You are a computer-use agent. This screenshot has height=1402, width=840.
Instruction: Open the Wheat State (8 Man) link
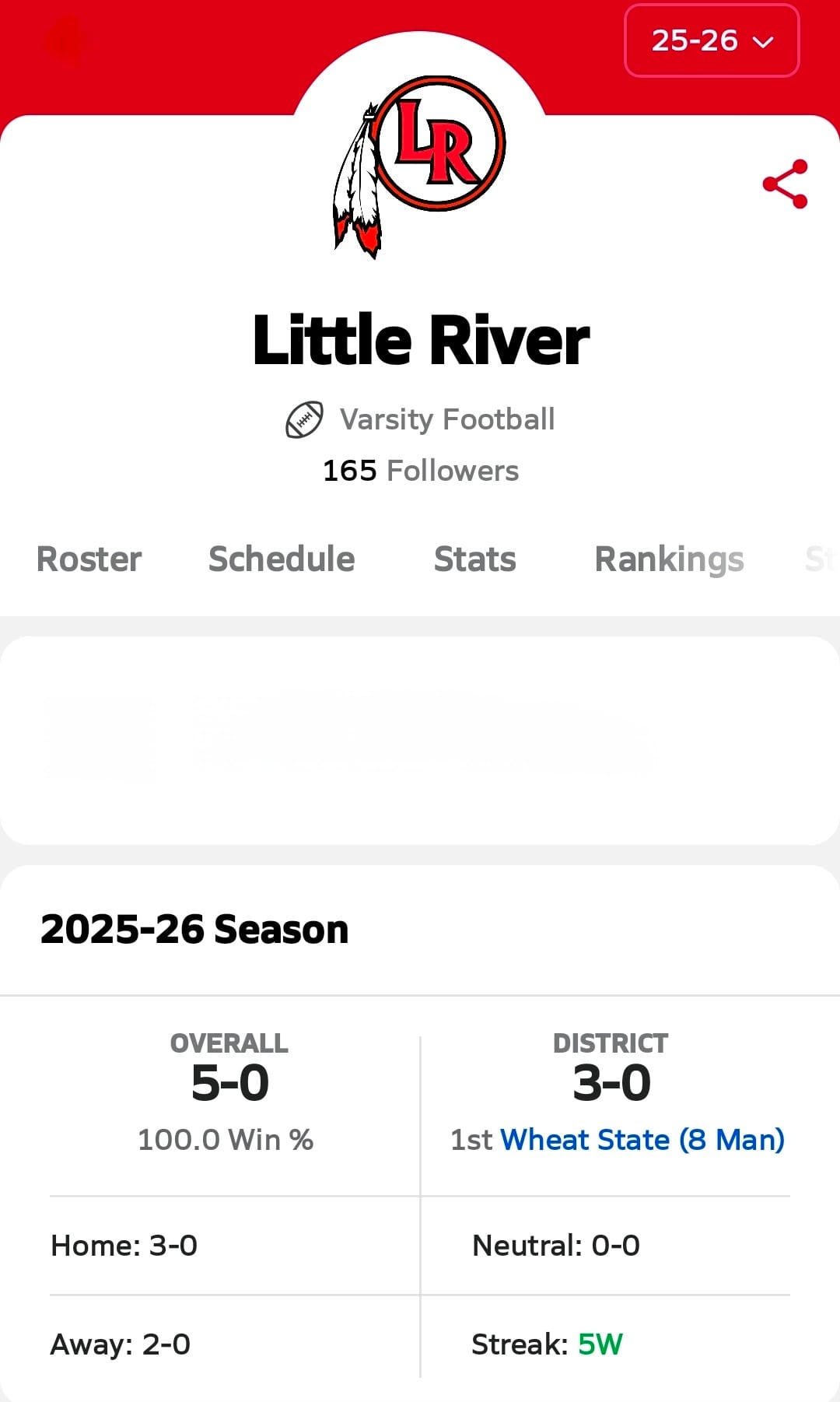click(642, 1140)
